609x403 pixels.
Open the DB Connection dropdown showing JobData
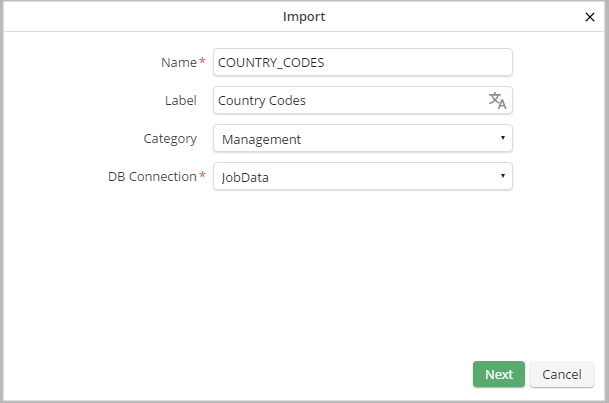[363, 176]
